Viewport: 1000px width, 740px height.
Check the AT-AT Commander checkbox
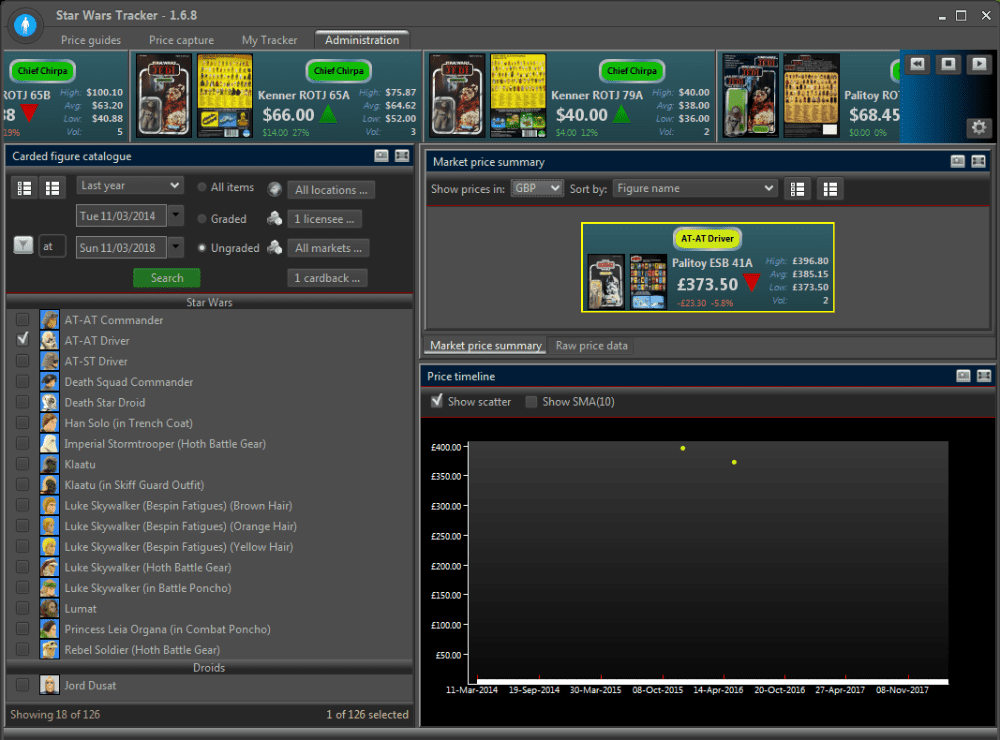coord(22,319)
